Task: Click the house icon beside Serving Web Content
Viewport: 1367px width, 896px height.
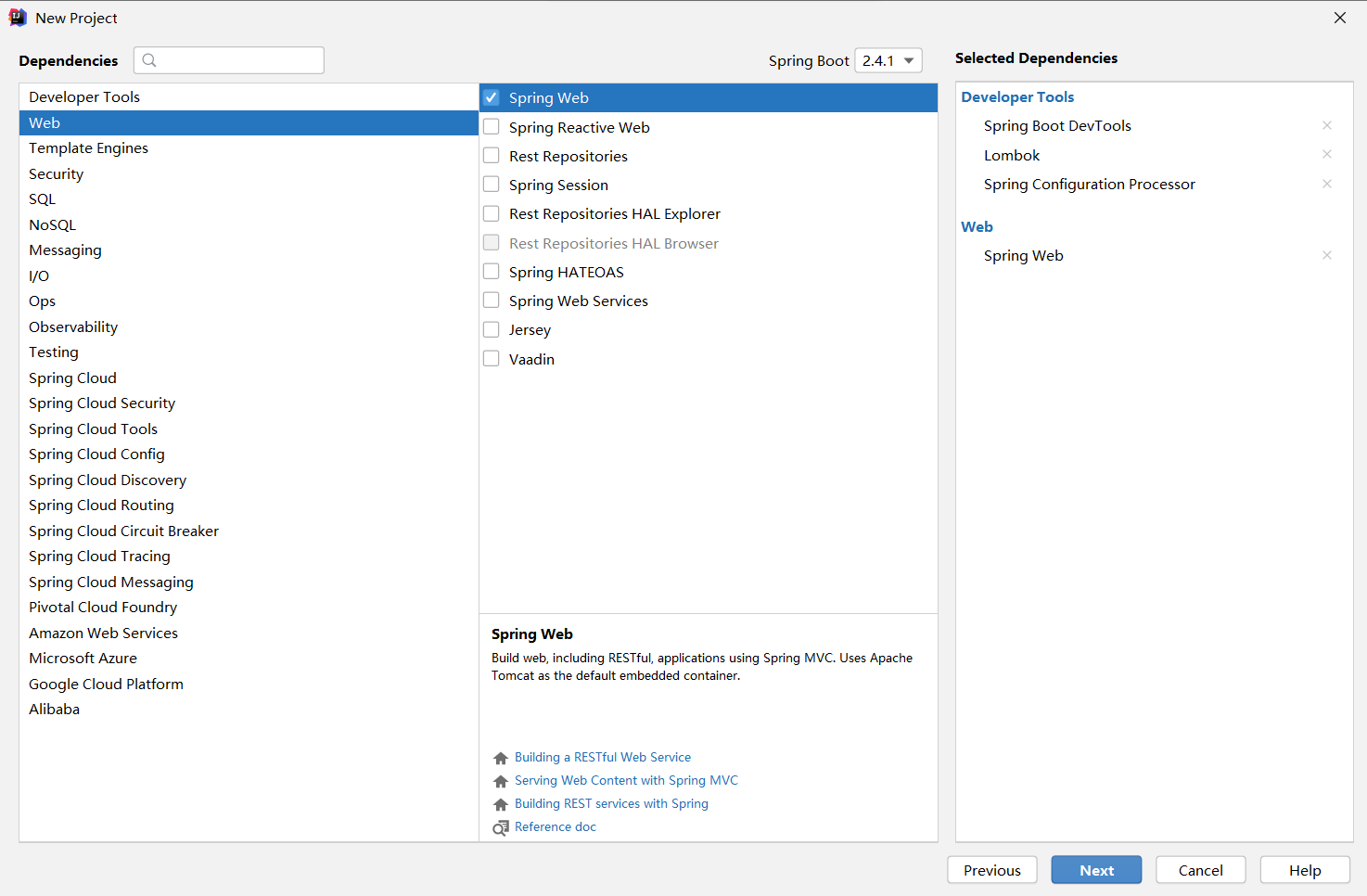Action: 501,781
